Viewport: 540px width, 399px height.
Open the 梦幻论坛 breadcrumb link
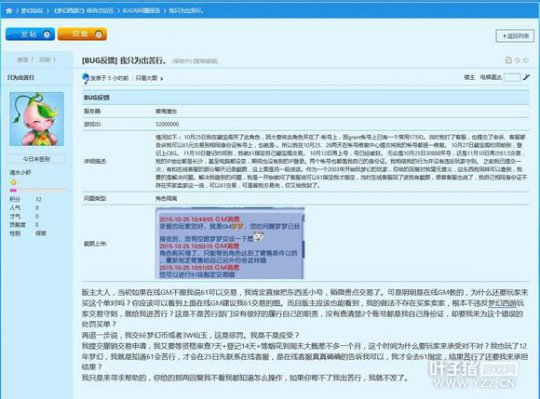point(32,11)
